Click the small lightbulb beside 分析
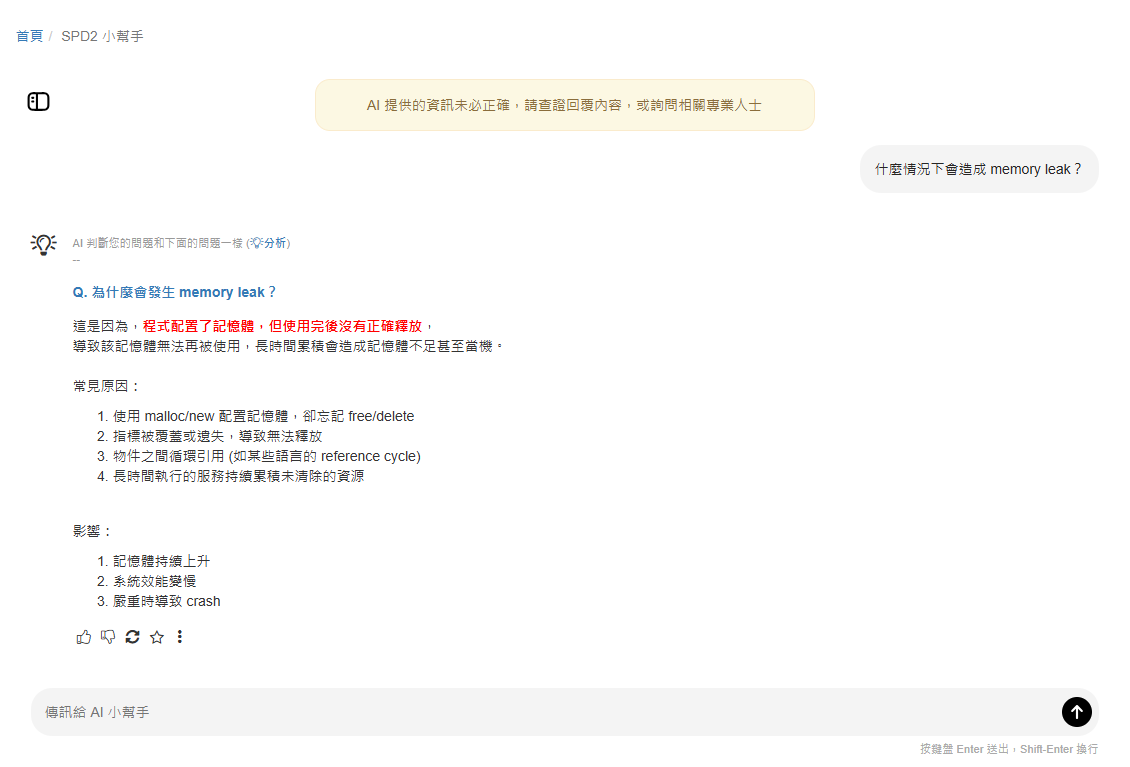The height and width of the screenshot is (767, 1130). click(256, 243)
